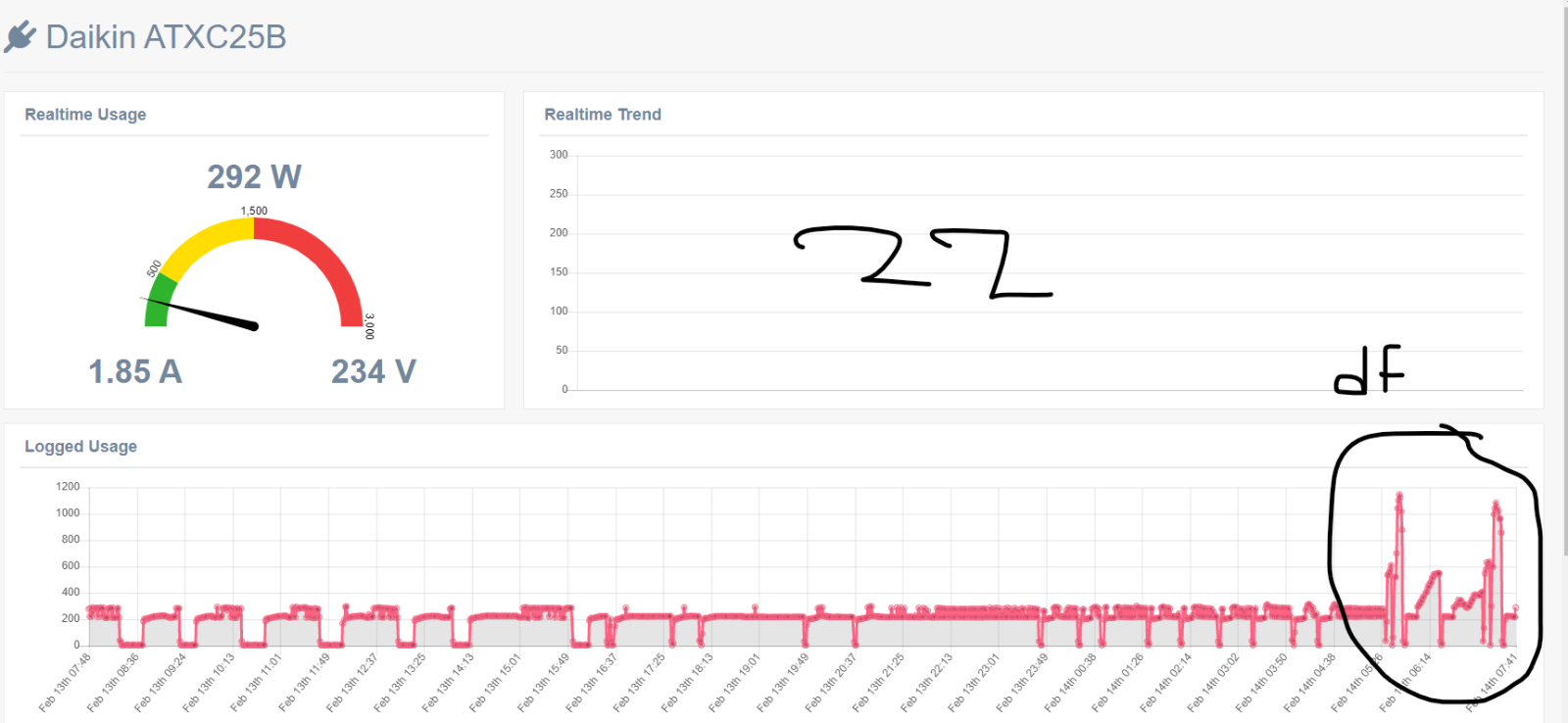Click the 500 label on the gauge
This screenshot has width=1568, height=723.
[154, 268]
